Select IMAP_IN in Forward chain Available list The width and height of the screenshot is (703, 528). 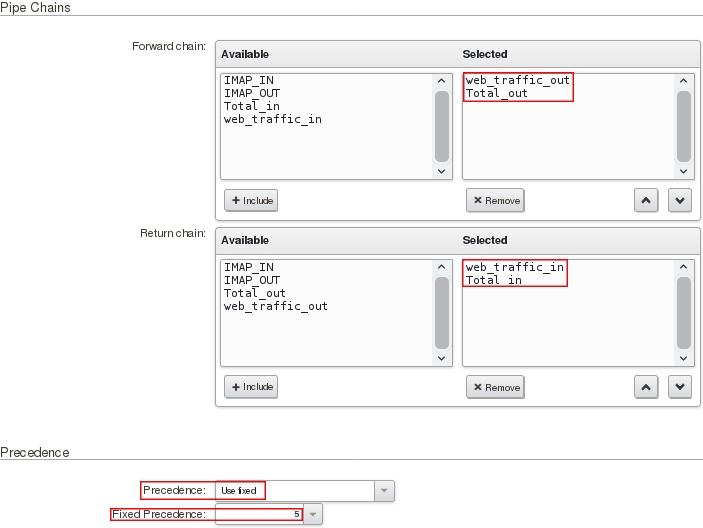(249, 80)
